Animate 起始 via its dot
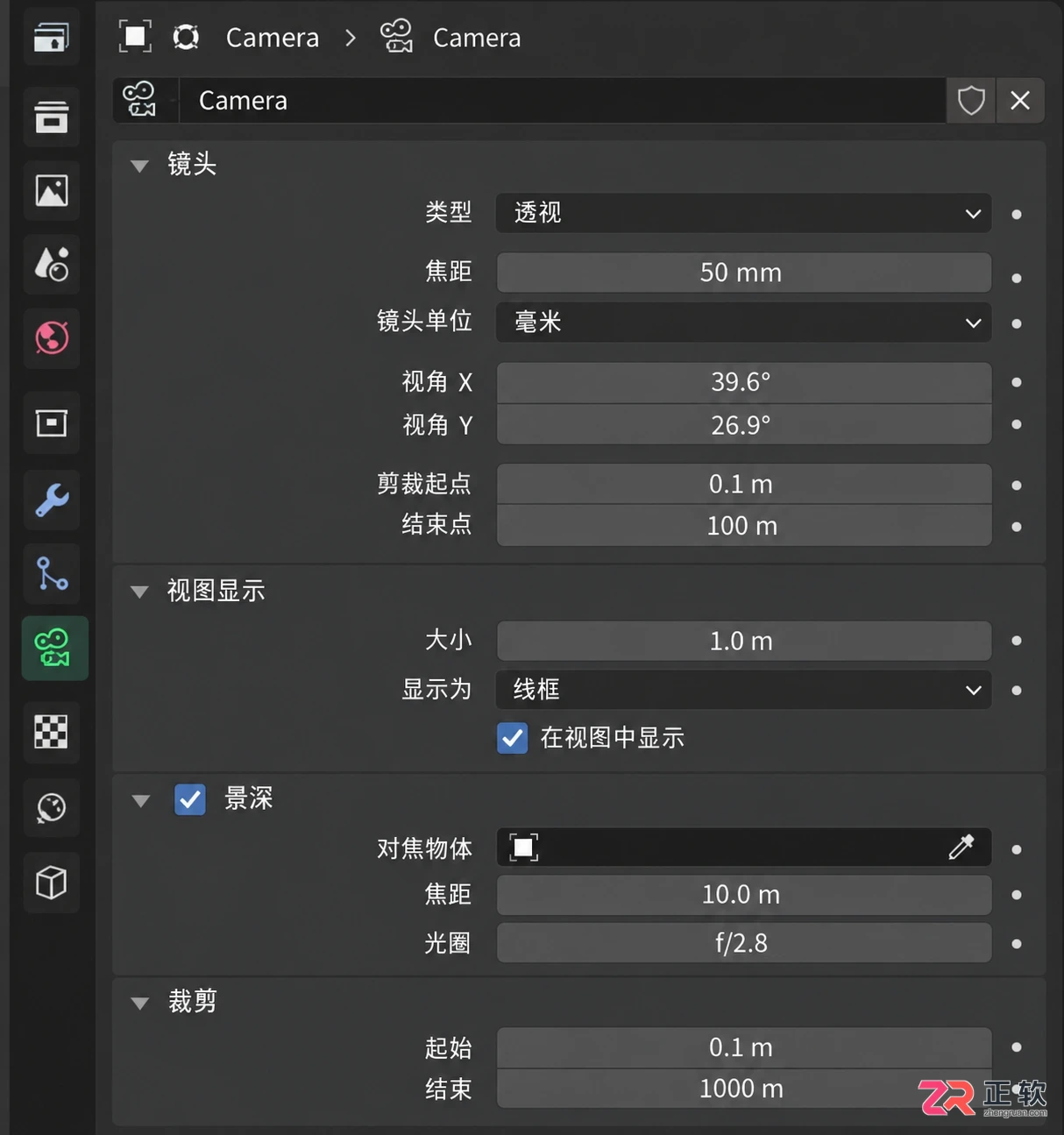Viewport: 1064px width, 1135px height. click(x=1017, y=1047)
